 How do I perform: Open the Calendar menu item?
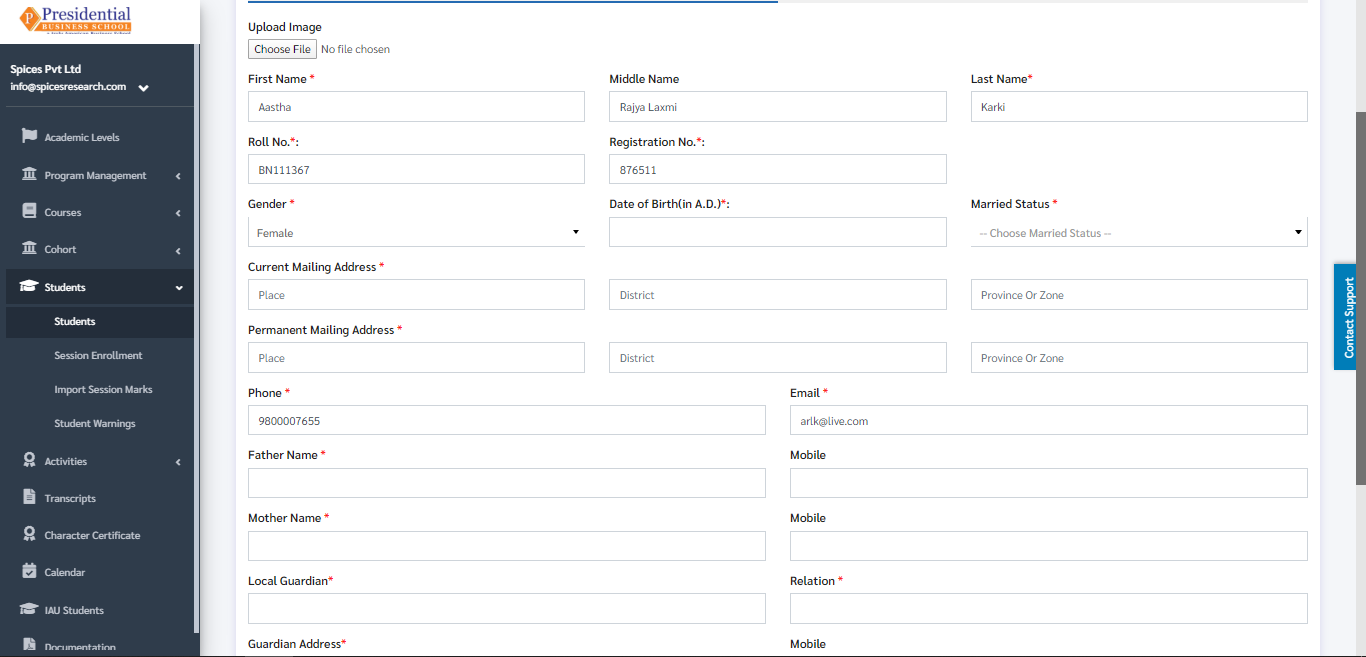tap(64, 572)
